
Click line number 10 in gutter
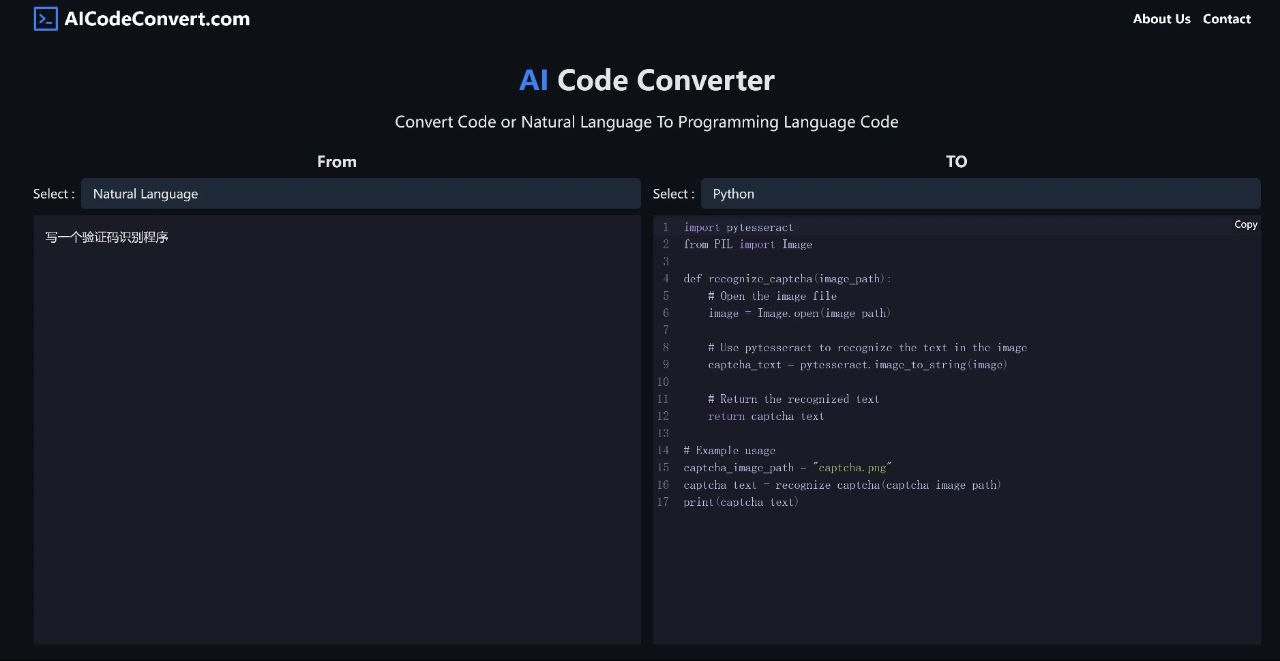(x=662, y=382)
